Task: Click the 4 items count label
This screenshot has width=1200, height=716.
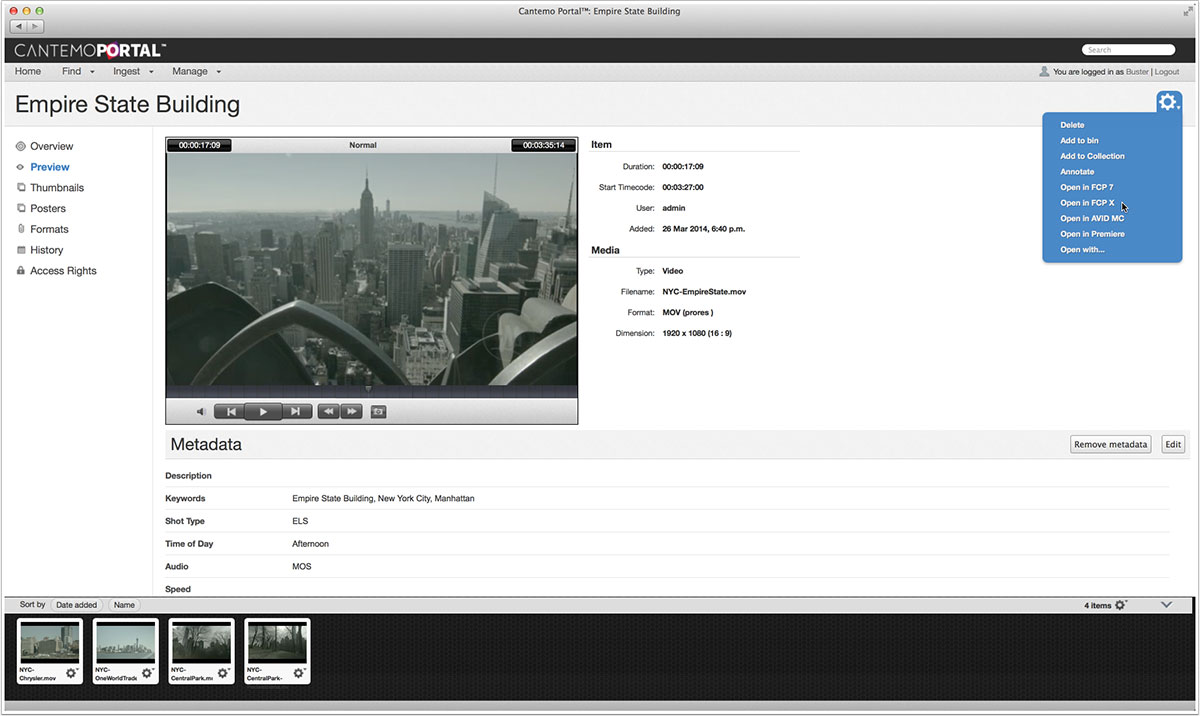Action: click(x=1097, y=605)
